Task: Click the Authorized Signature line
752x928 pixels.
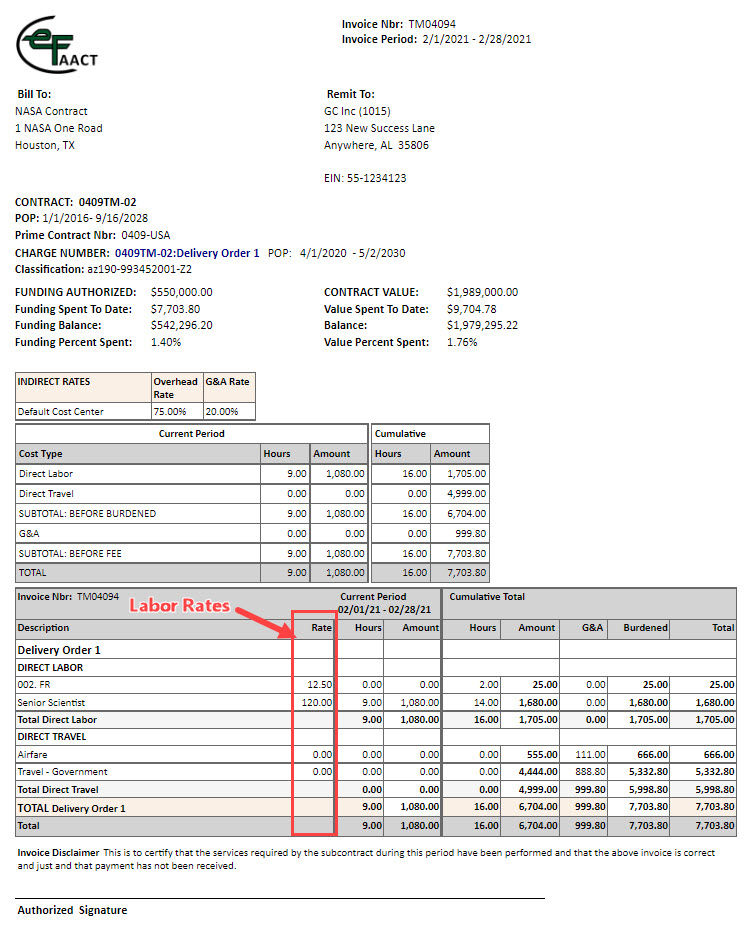Action: click(280, 897)
